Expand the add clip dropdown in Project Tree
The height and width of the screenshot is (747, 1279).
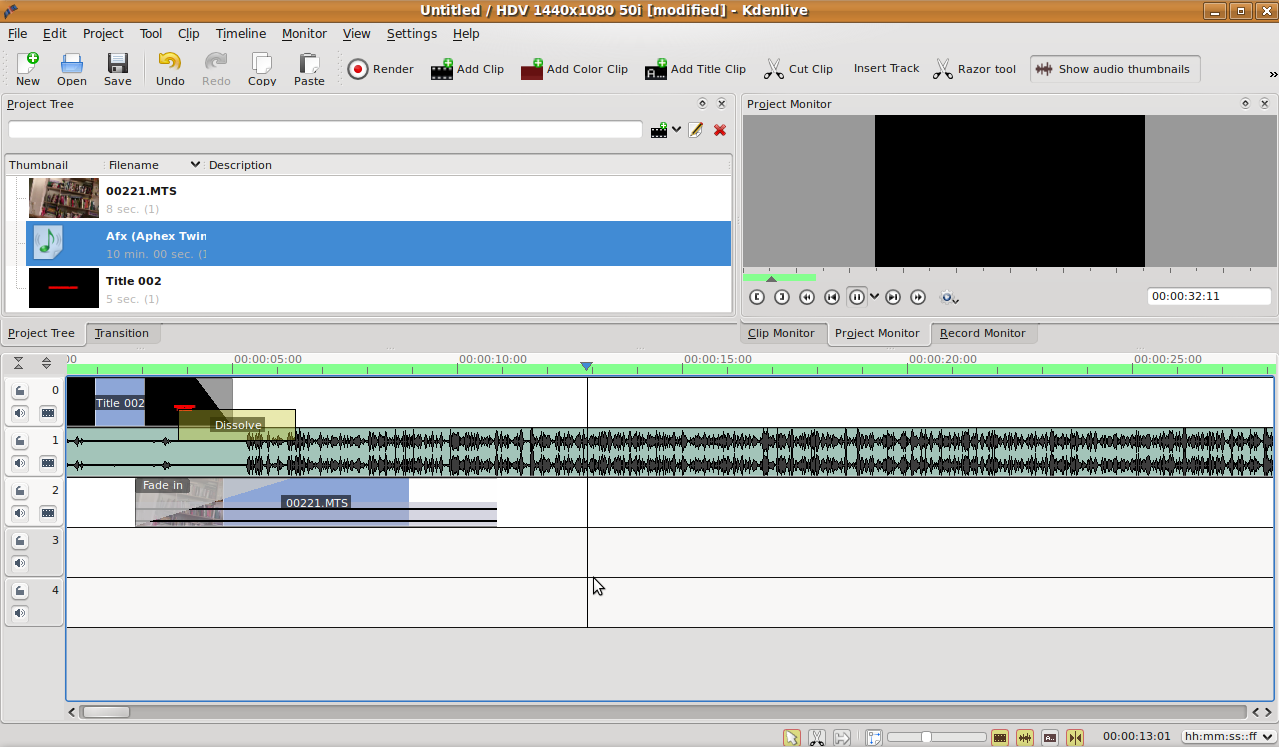pos(677,130)
